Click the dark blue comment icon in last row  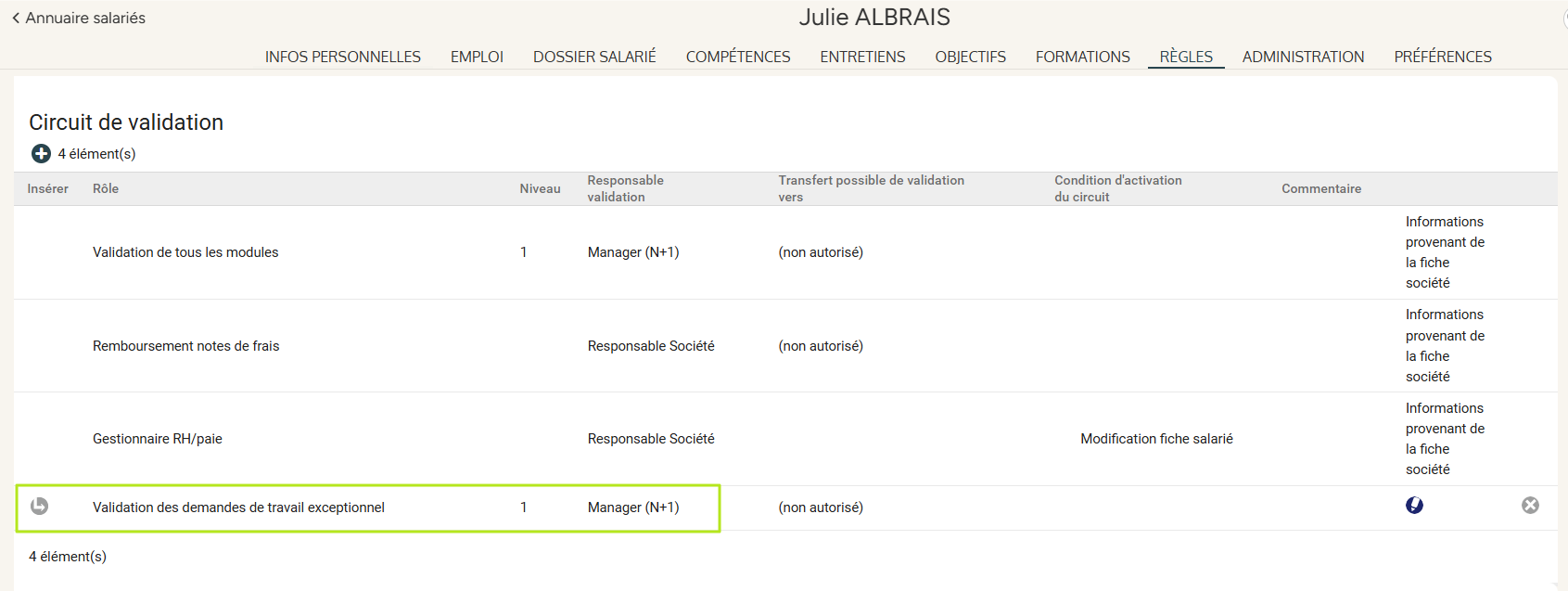(1414, 506)
